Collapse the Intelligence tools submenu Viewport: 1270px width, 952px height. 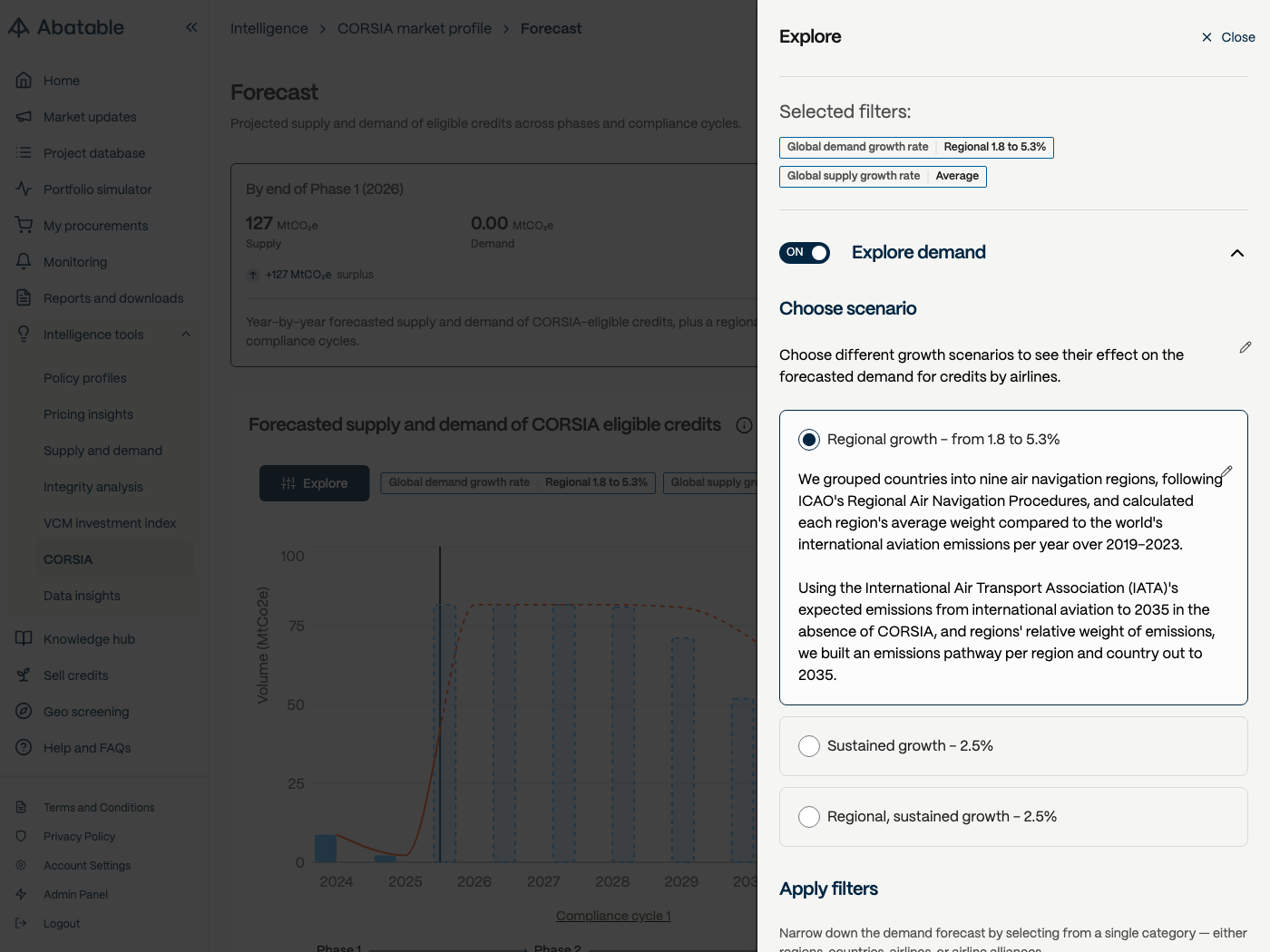coord(186,334)
